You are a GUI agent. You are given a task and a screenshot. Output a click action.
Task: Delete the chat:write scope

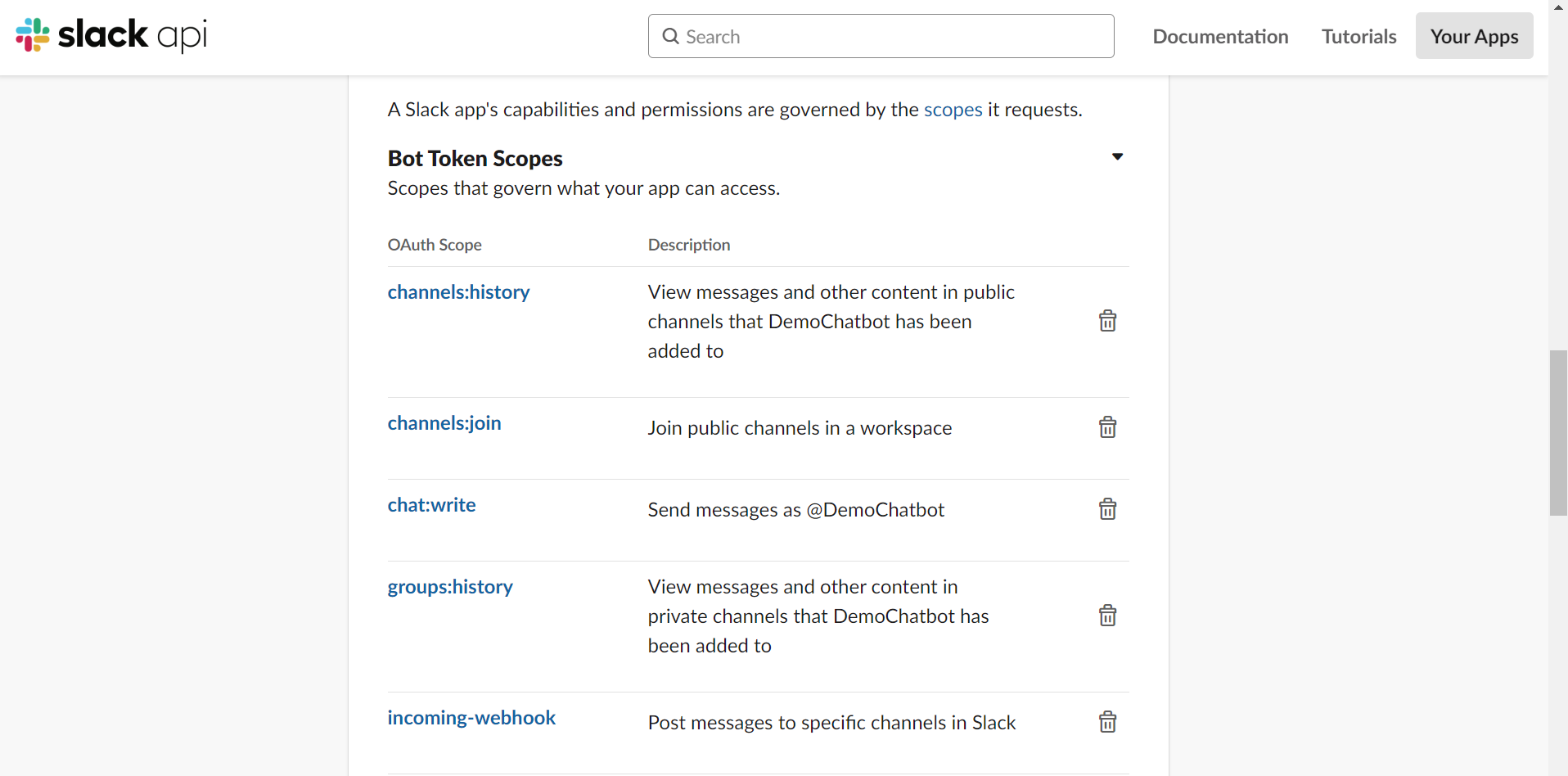point(1107,509)
